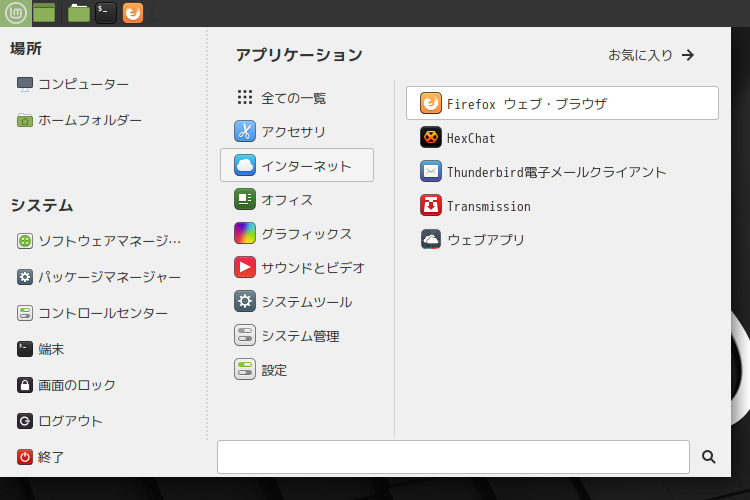Click the arrow next to お気に入り
This screenshot has width=750, height=500.
click(688, 55)
